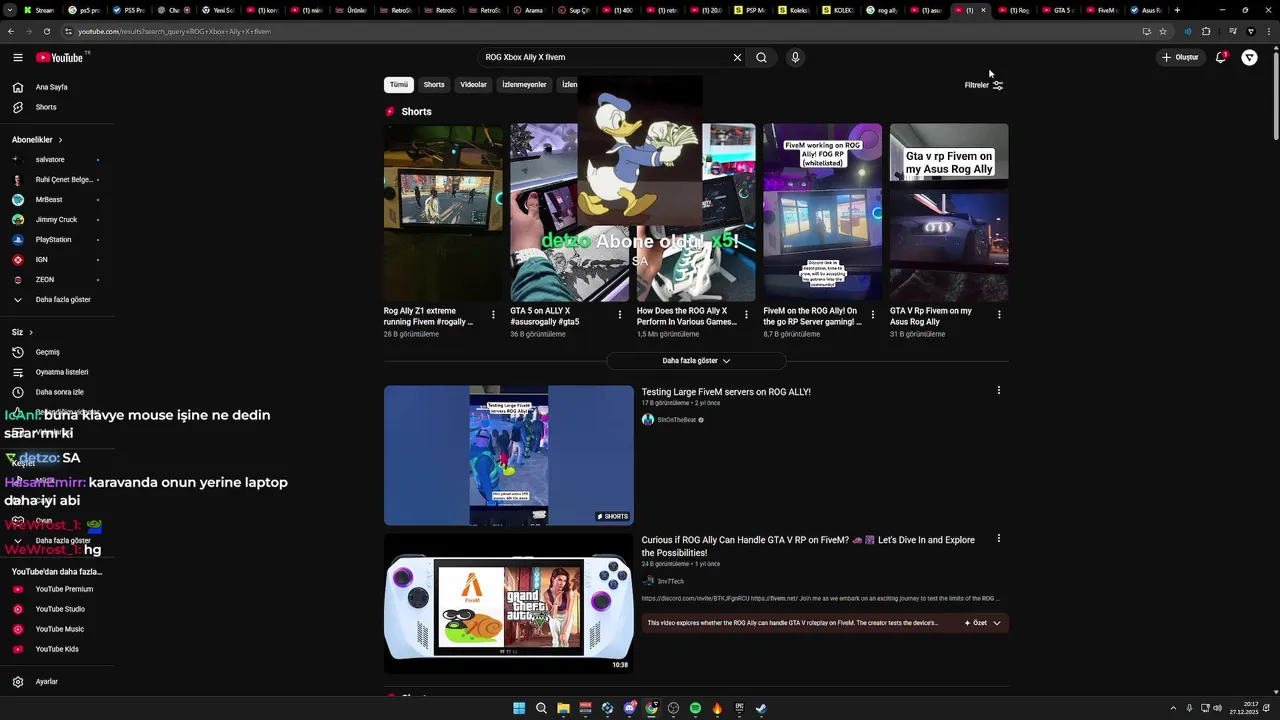Image resolution: width=1280 pixels, height=720 pixels.
Task: Go back with browser back arrow
Action: coord(11,31)
